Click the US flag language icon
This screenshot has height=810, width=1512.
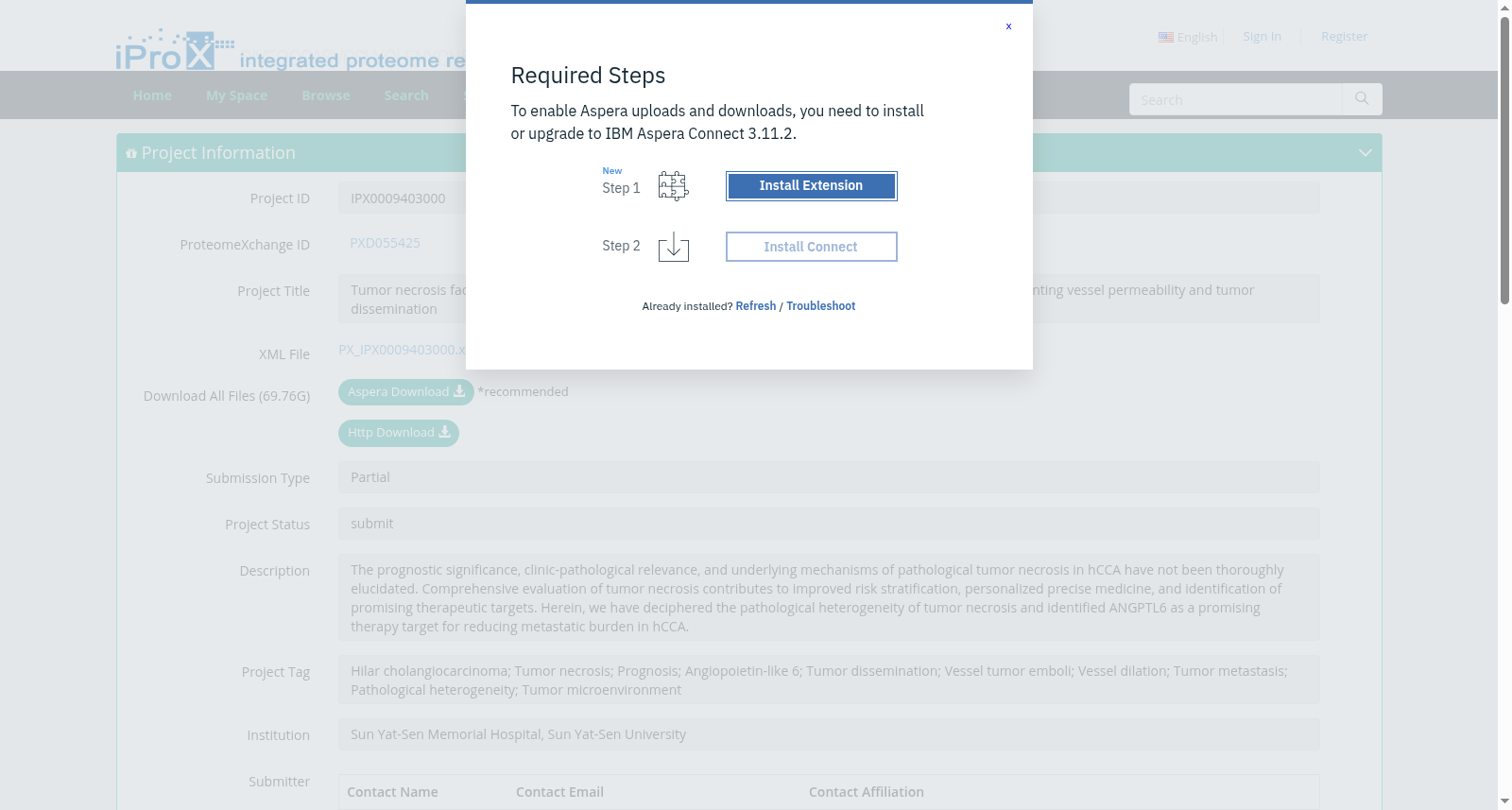coord(1166,37)
